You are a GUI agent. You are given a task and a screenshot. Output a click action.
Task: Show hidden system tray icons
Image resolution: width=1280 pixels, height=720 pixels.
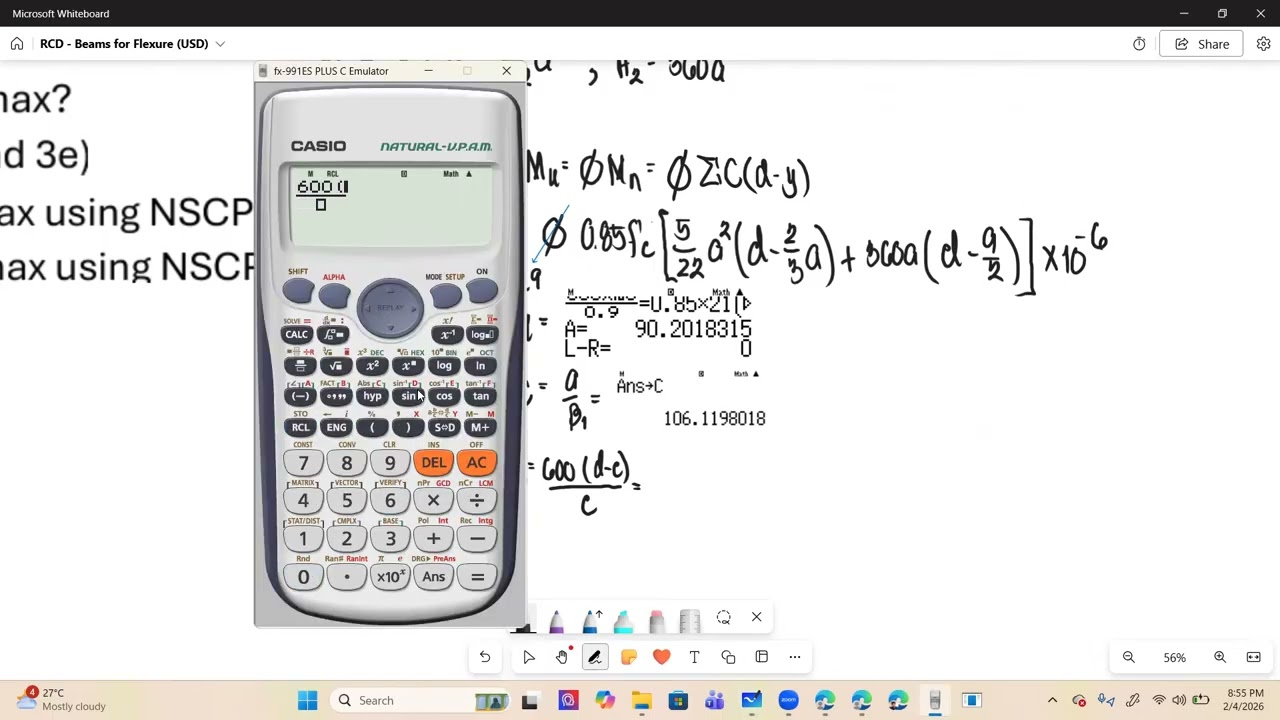coord(1052,700)
